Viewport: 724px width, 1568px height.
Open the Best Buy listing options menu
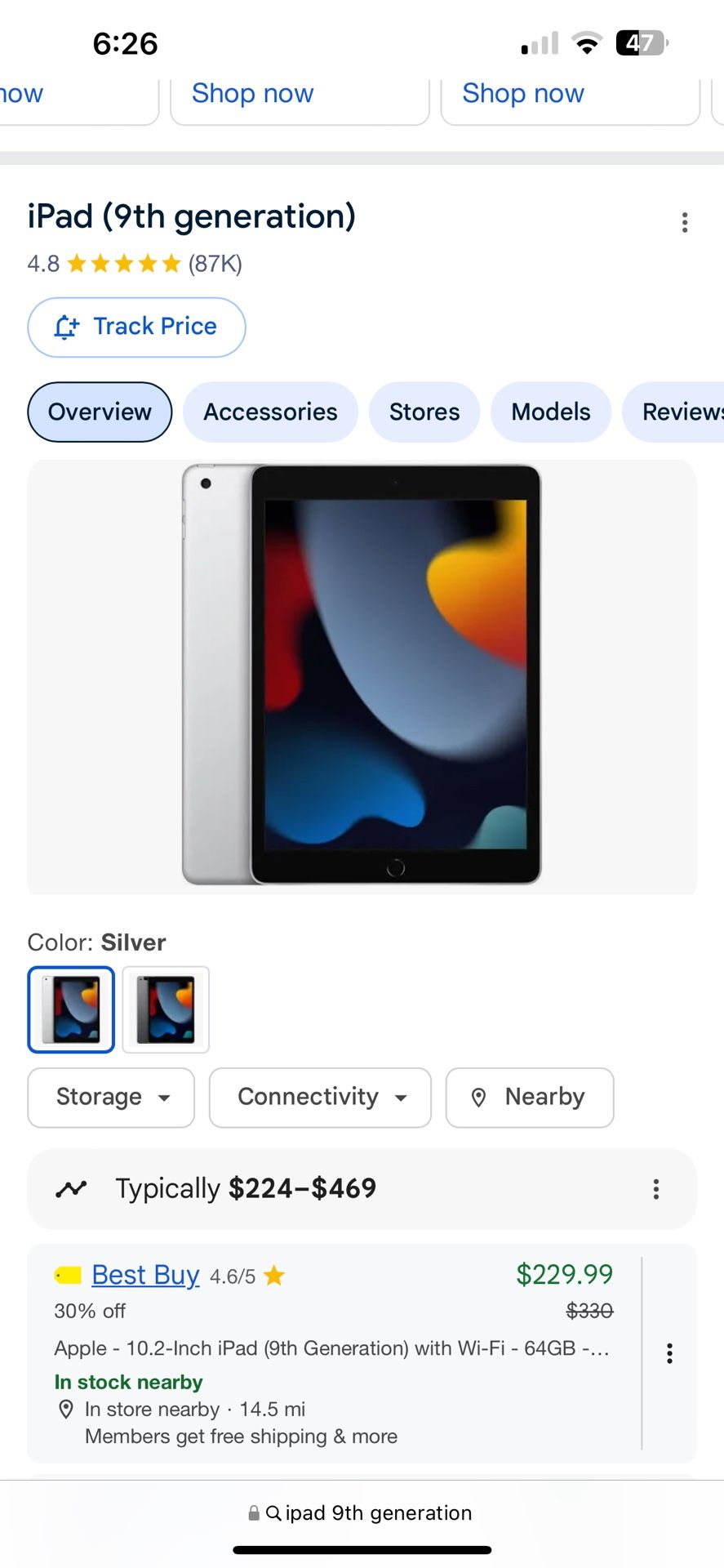669,1353
